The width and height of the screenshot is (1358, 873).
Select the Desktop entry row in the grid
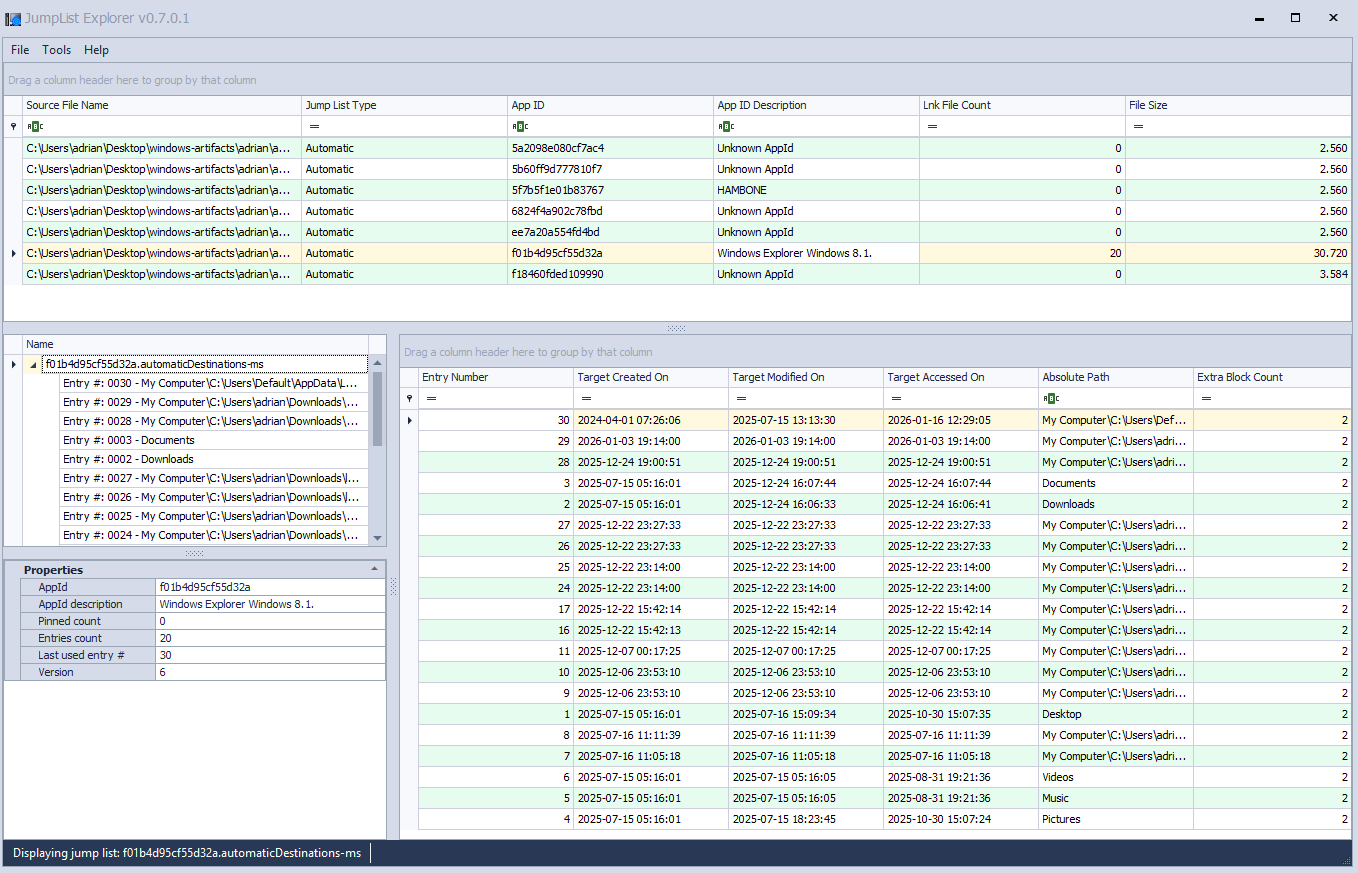1061,714
